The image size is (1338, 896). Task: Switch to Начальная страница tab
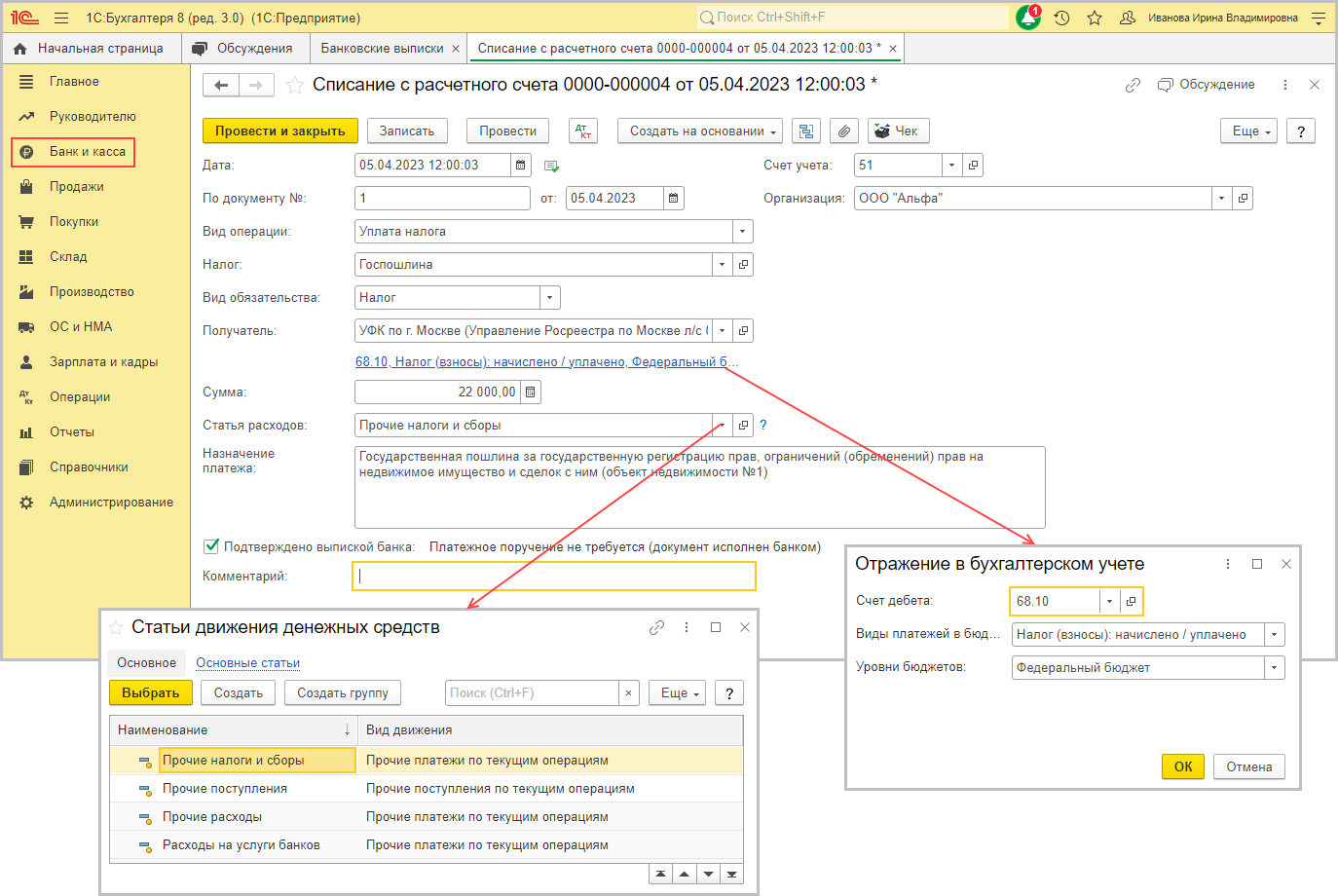(x=90, y=48)
